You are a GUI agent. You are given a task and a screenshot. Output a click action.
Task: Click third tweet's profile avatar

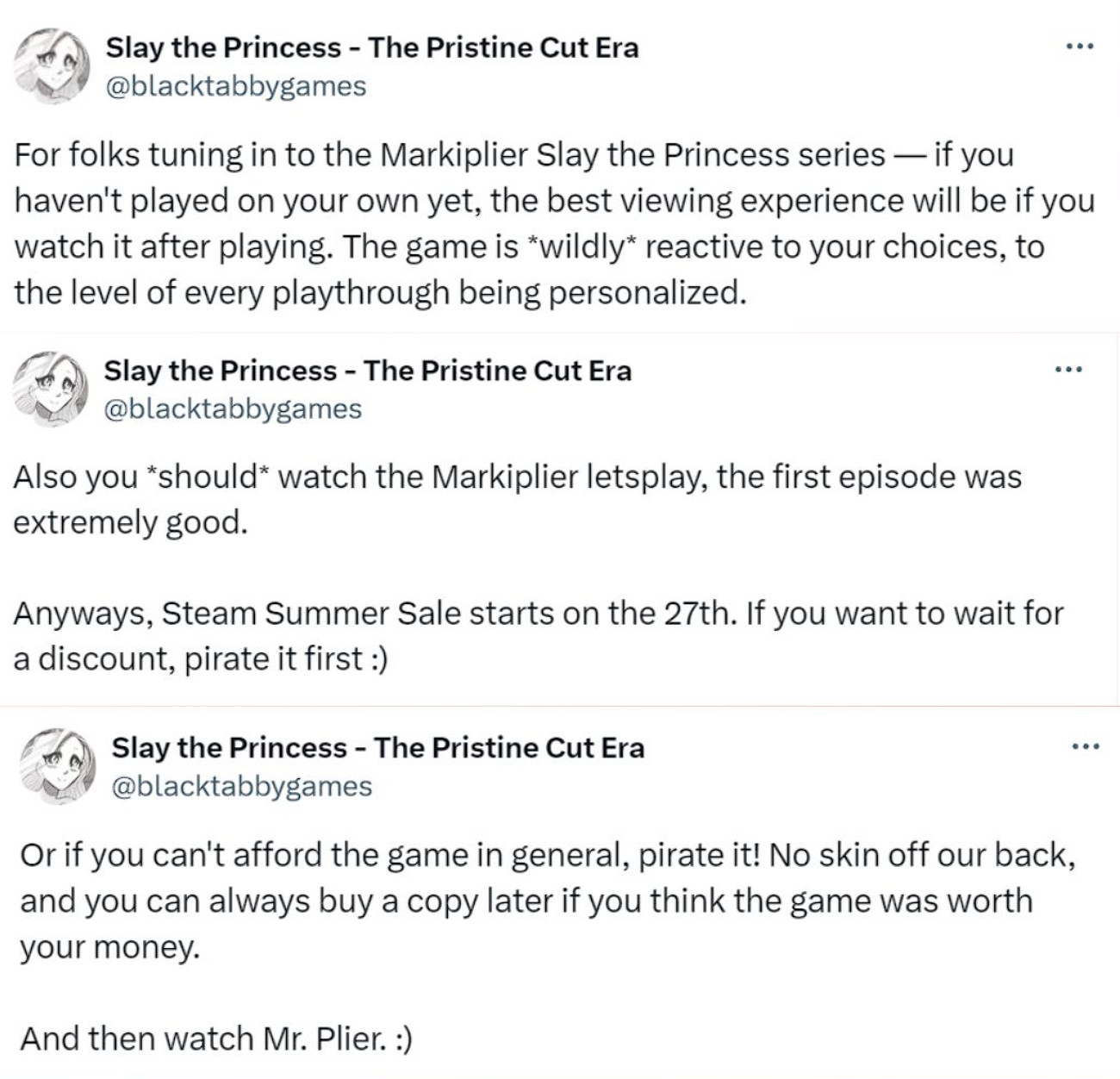(x=56, y=766)
